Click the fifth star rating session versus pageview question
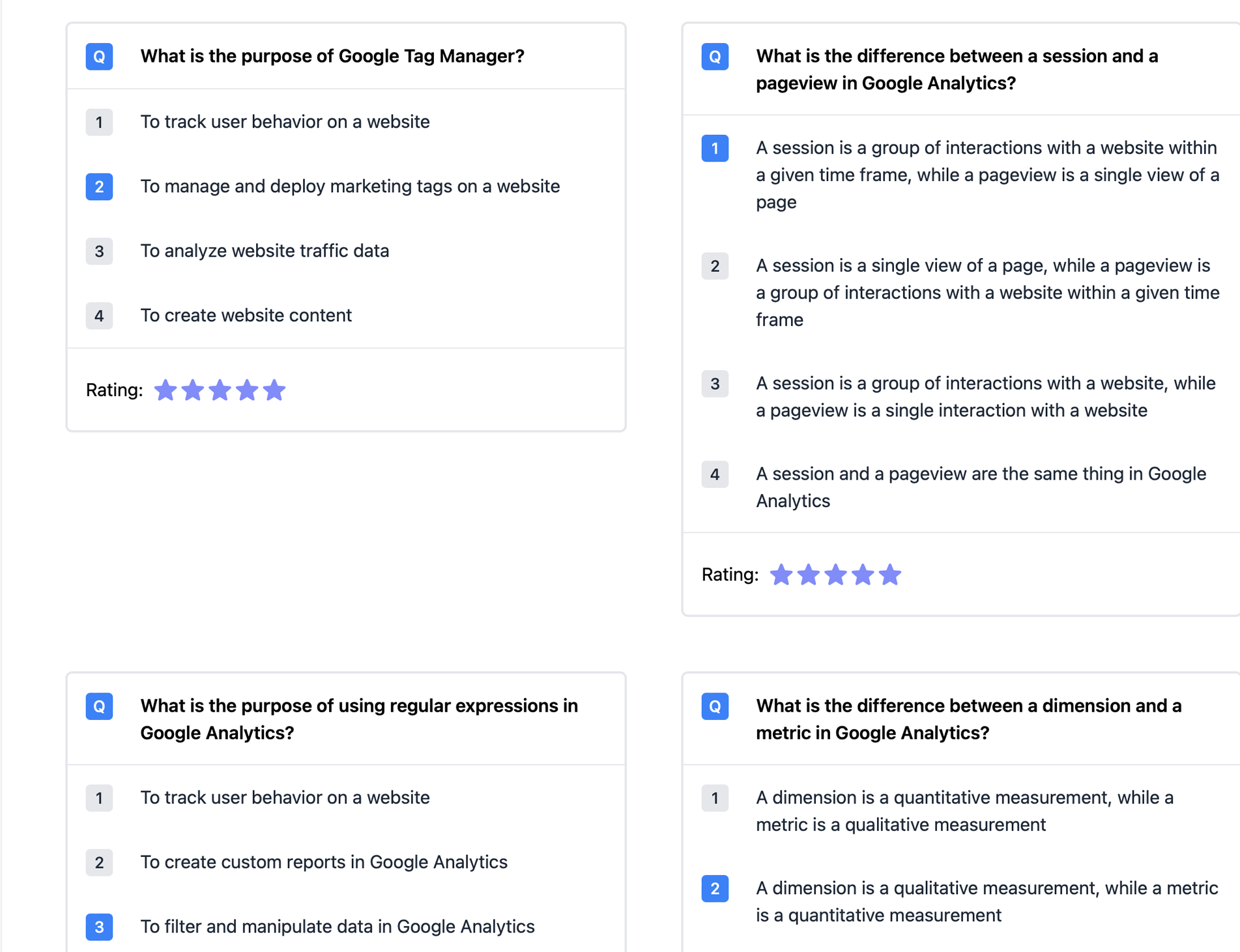 click(889, 574)
